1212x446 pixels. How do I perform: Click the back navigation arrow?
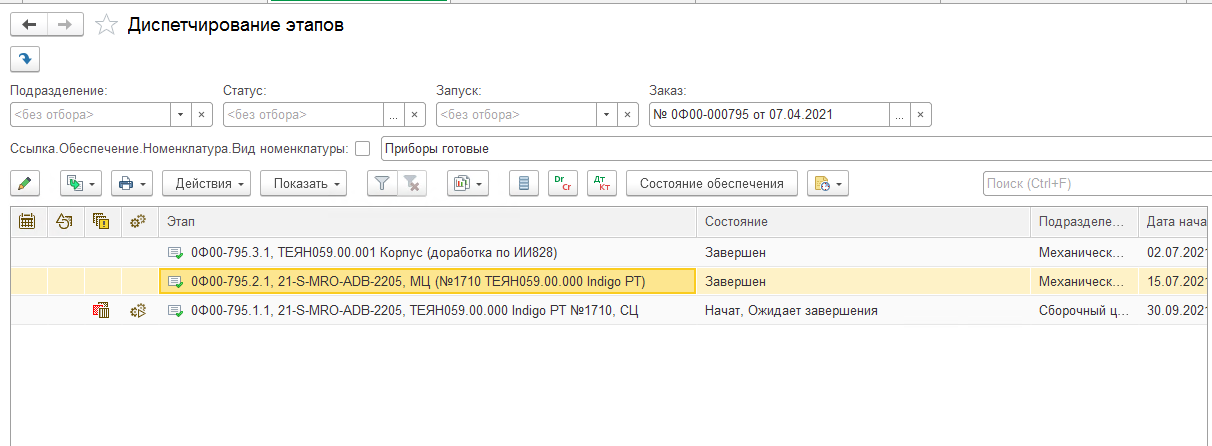pyautogui.click(x=28, y=25)
